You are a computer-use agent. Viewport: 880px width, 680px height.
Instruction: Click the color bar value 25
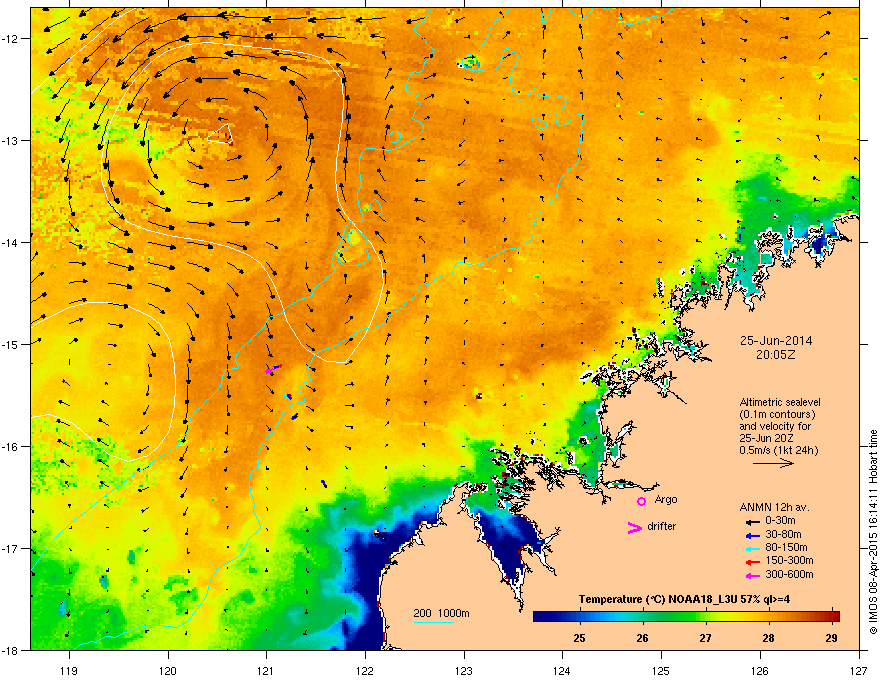pos(580,638)
